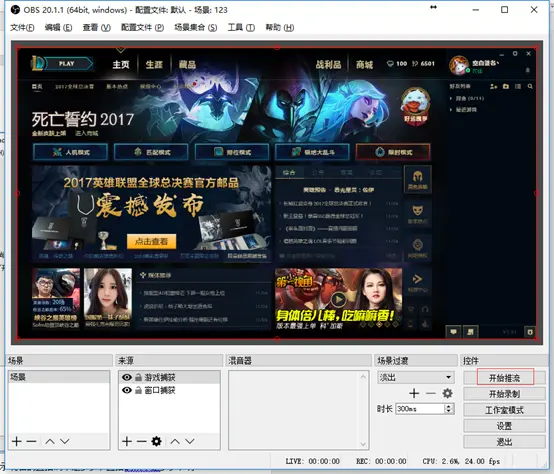Click the 开始推流 button

(504, 378)
